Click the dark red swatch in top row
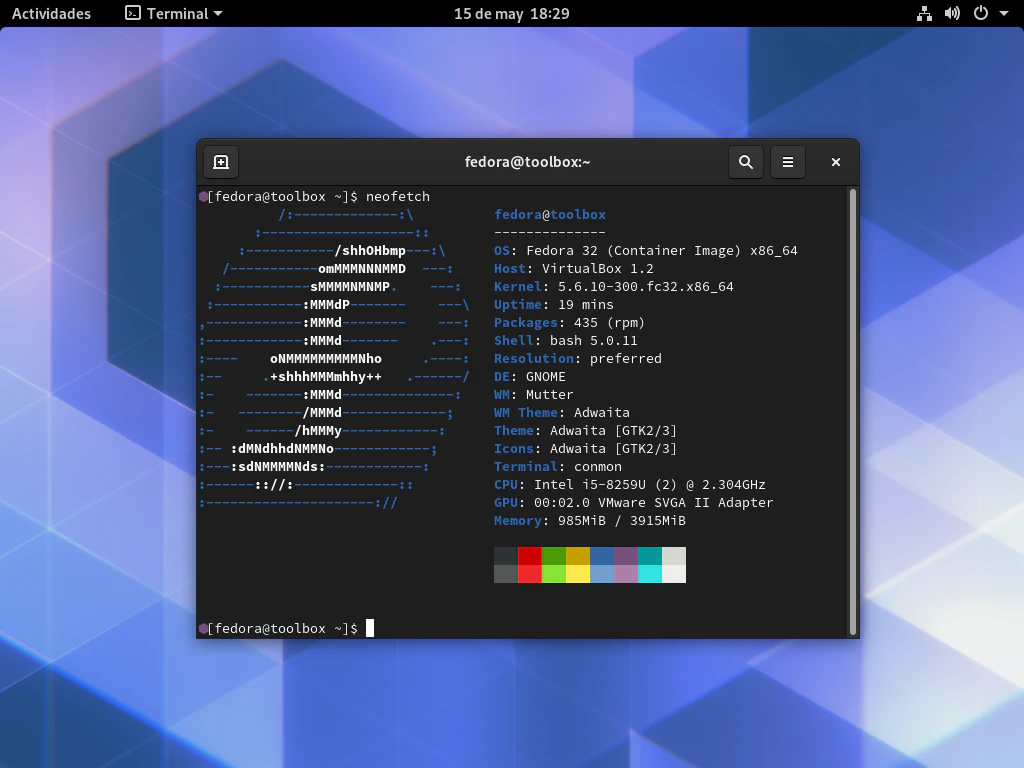1024x768 pixels. 530,556
